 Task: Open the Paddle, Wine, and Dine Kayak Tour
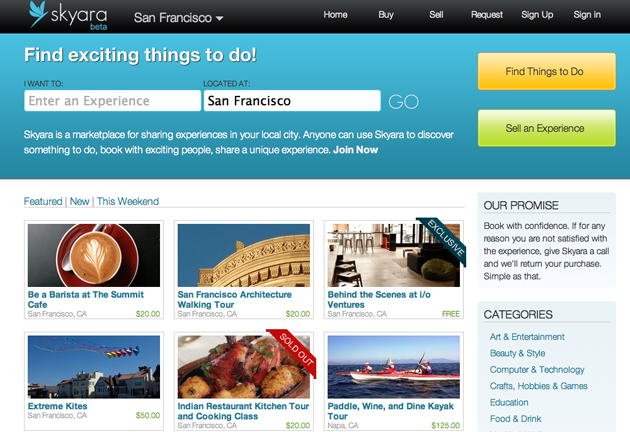(390, 411)
